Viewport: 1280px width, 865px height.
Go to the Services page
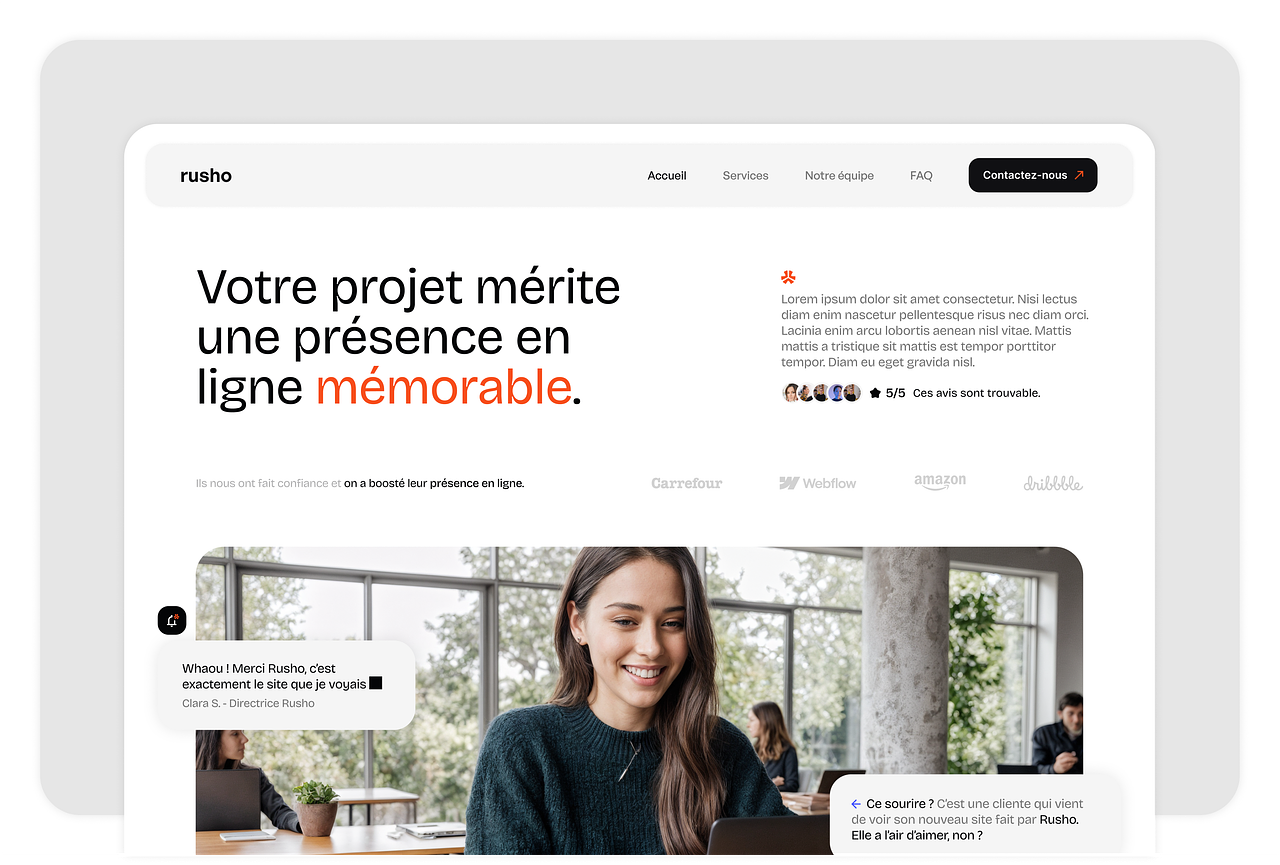746,175
